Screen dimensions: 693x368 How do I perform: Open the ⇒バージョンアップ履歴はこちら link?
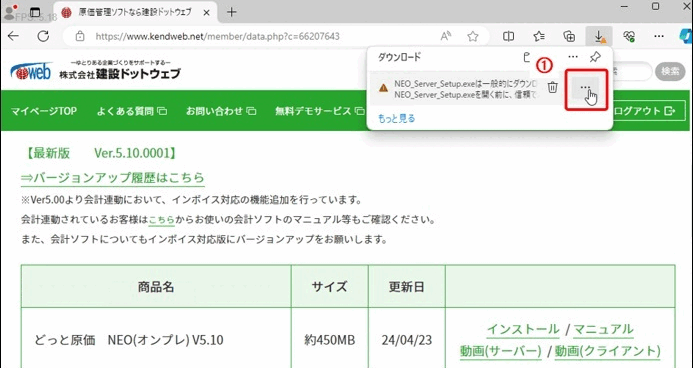tap(112, 178)
